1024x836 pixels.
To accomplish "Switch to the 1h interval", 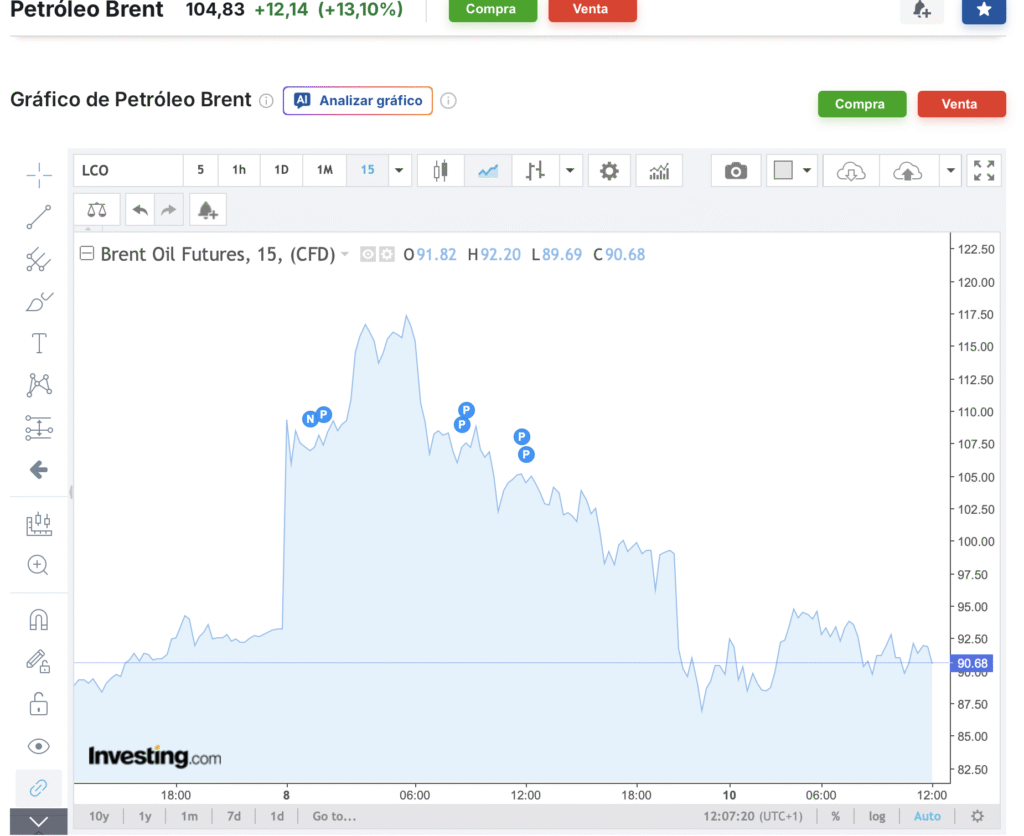I will point(239,170).
